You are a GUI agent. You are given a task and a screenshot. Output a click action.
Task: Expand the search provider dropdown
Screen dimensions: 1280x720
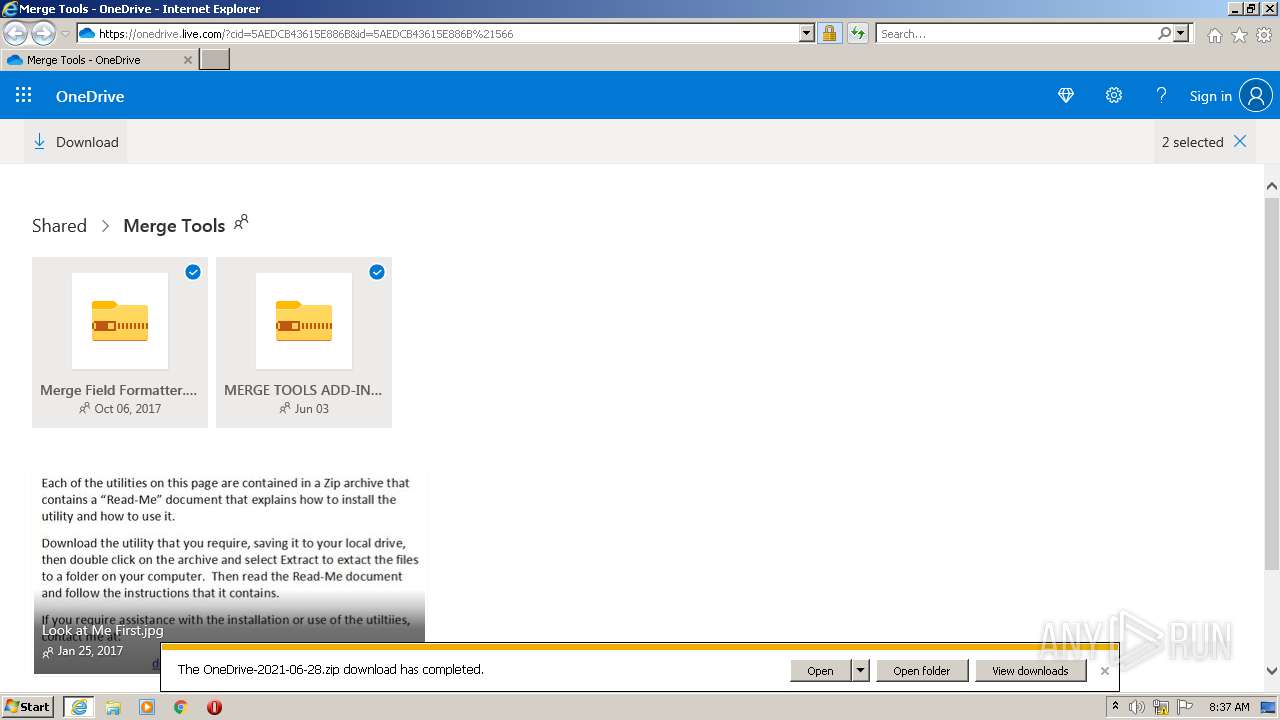1182,33
